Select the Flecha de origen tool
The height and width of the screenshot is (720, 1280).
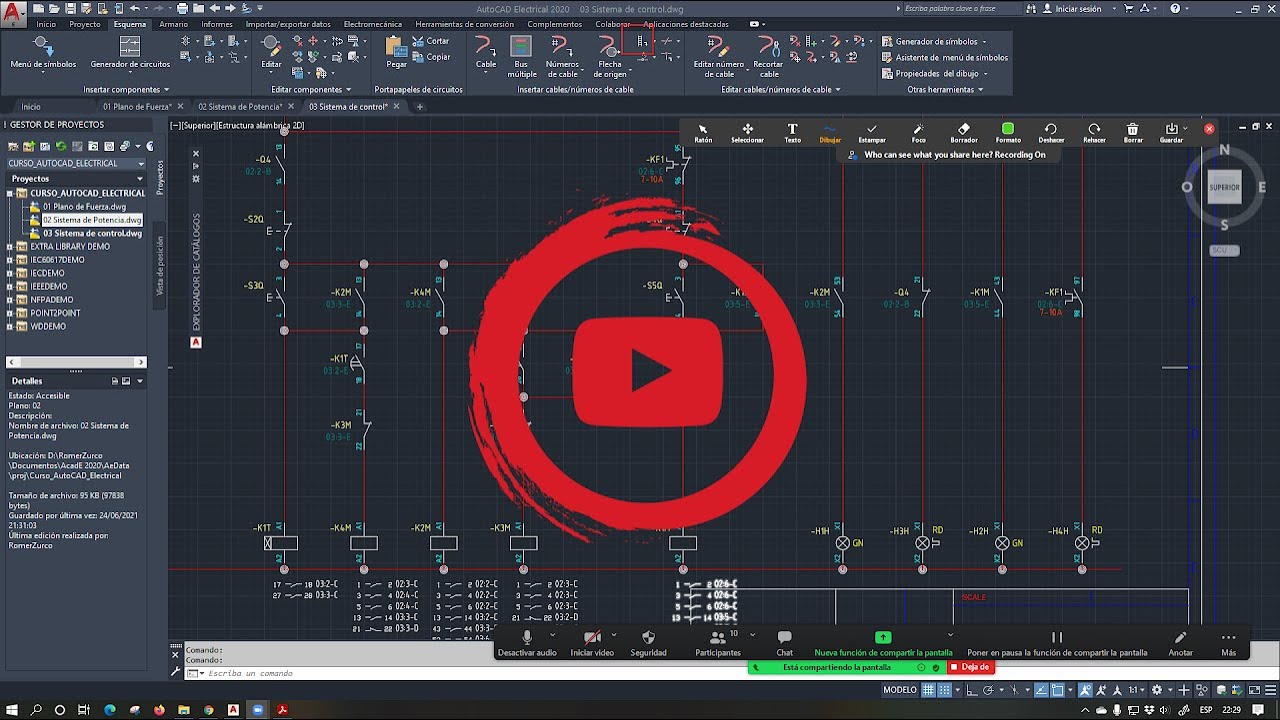pos(609,56)
